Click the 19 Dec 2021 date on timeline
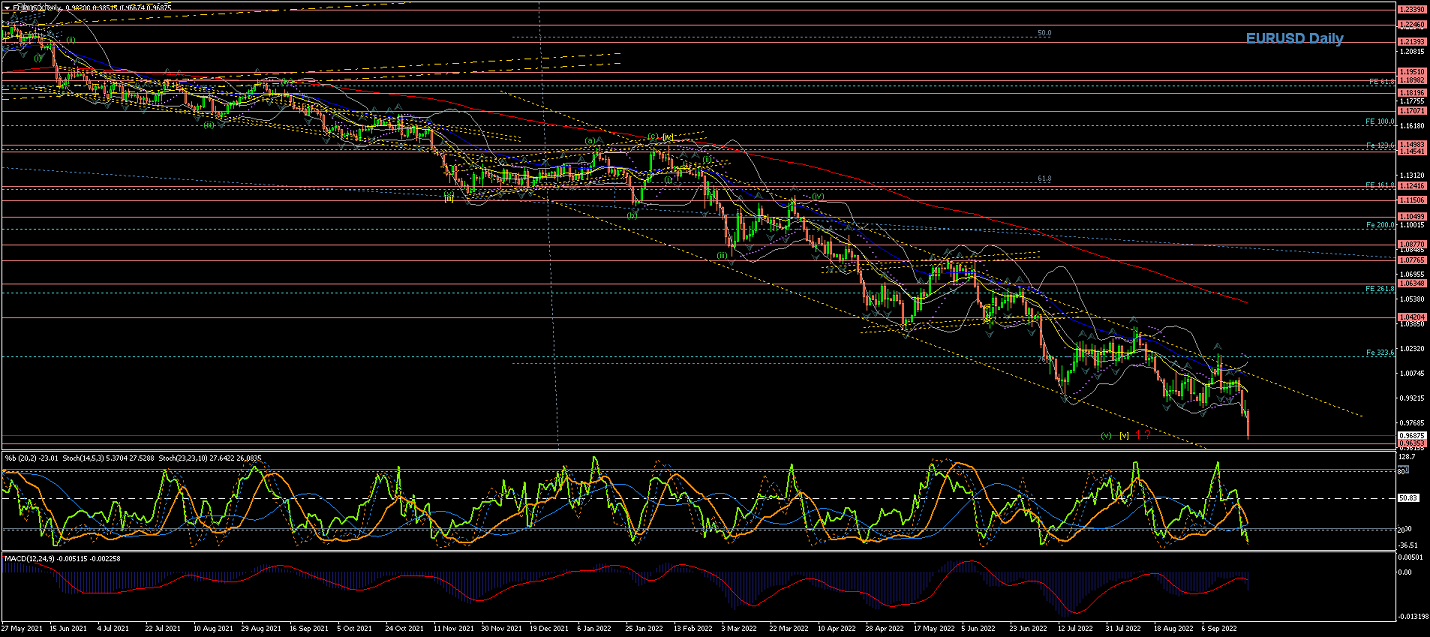 pyautogui.click(x=549, y=630)
